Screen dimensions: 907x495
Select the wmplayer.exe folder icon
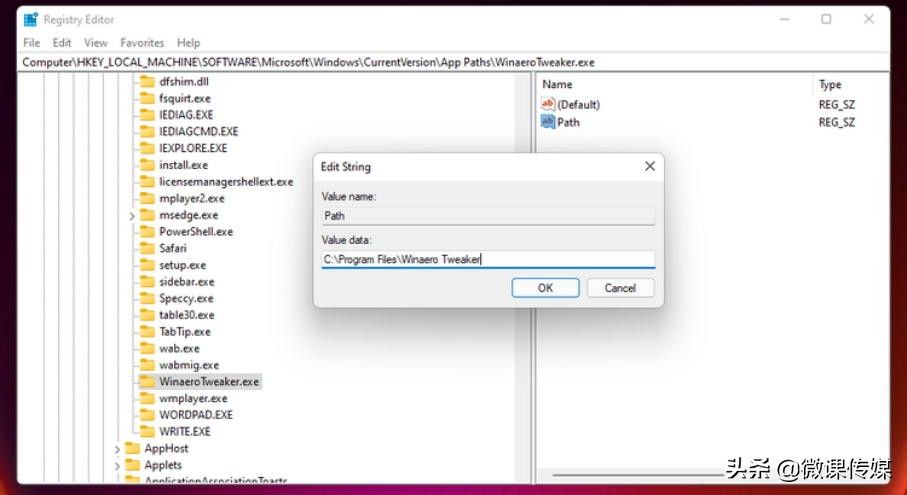coord(148,398)
